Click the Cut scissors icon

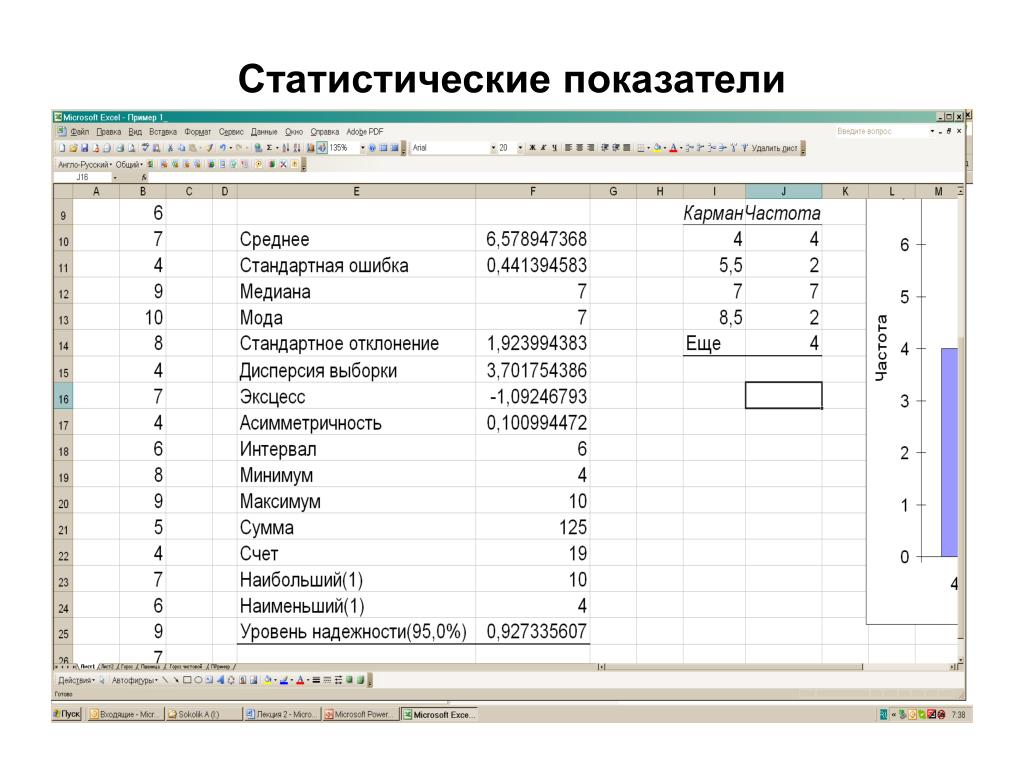[170, 148]
